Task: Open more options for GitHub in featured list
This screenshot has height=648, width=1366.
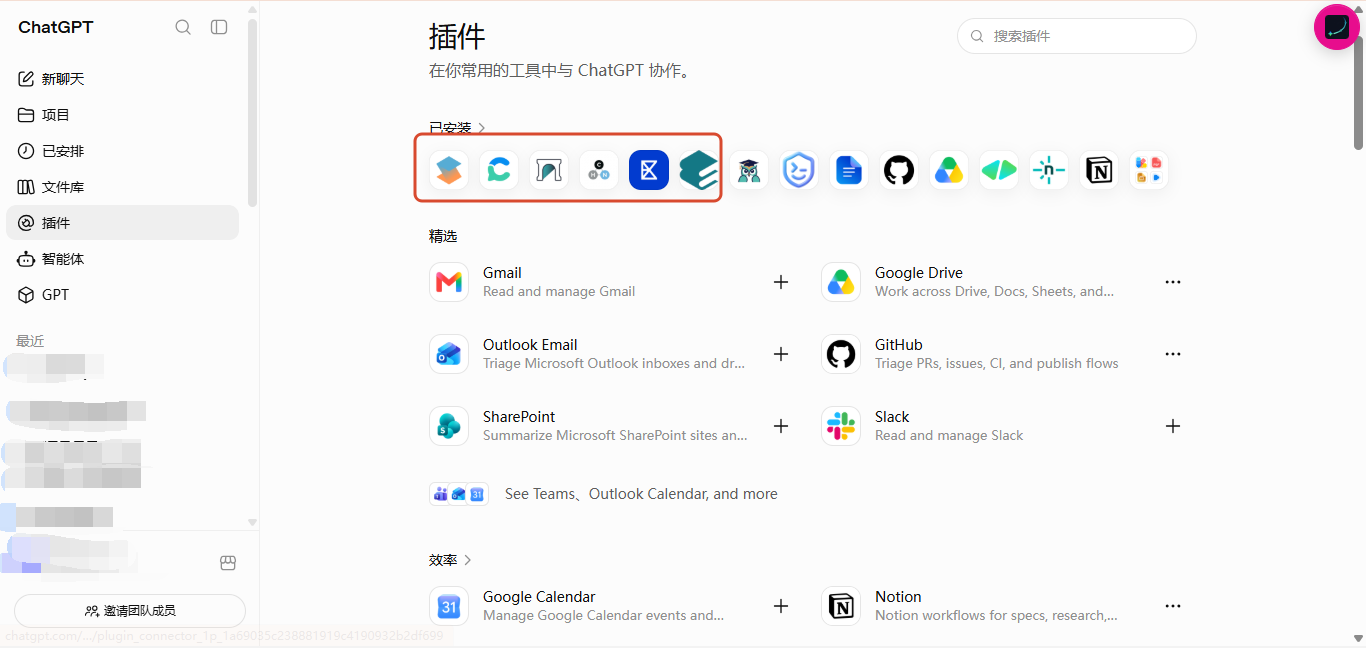Action: click(1173, 354)
